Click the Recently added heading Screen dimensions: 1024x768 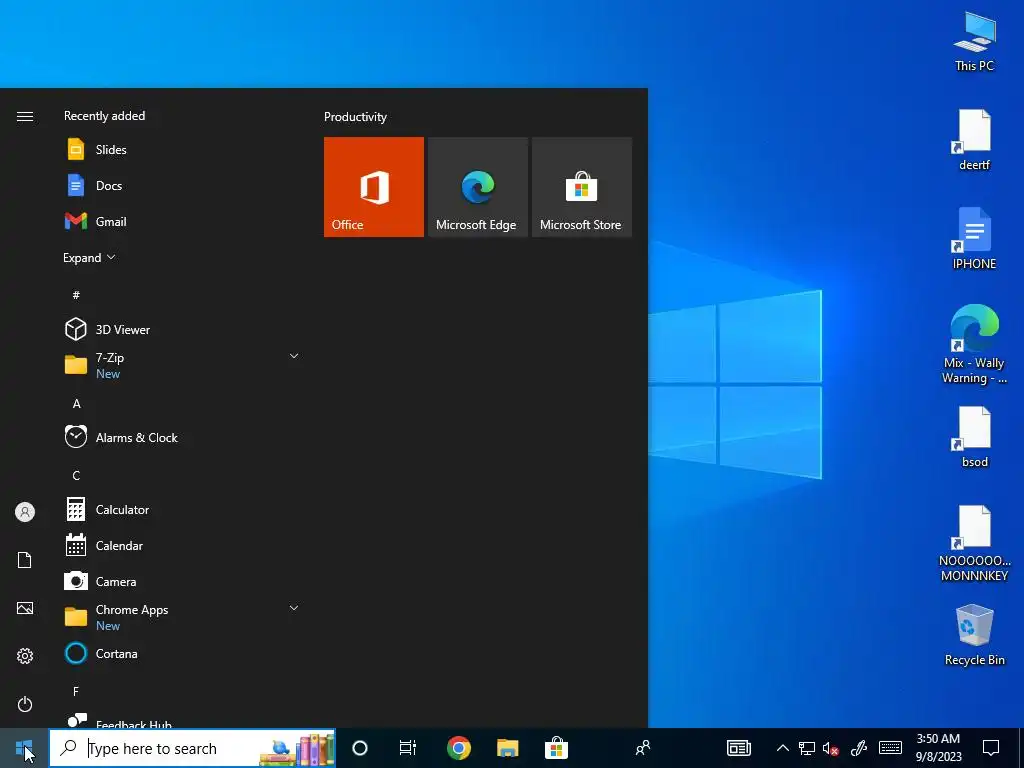pyautogui.click(x=104, y=116)
